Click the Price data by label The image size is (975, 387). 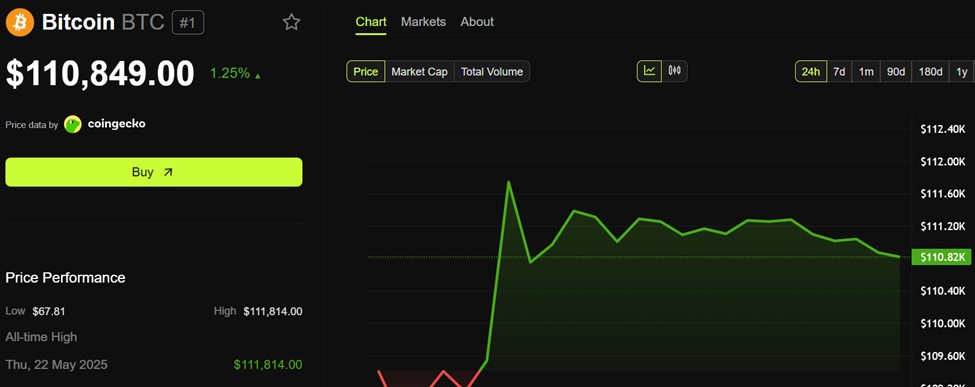32,124
